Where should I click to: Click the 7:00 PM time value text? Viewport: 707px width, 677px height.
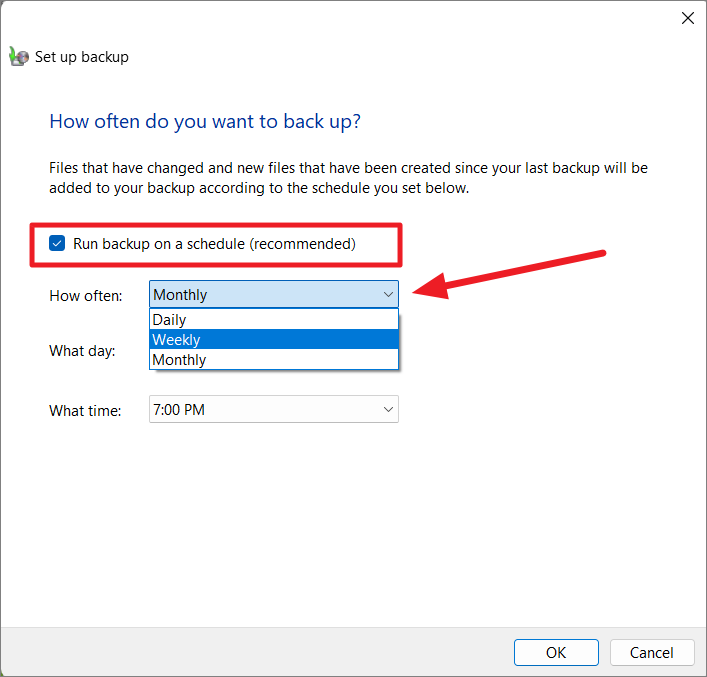[179, 410]
